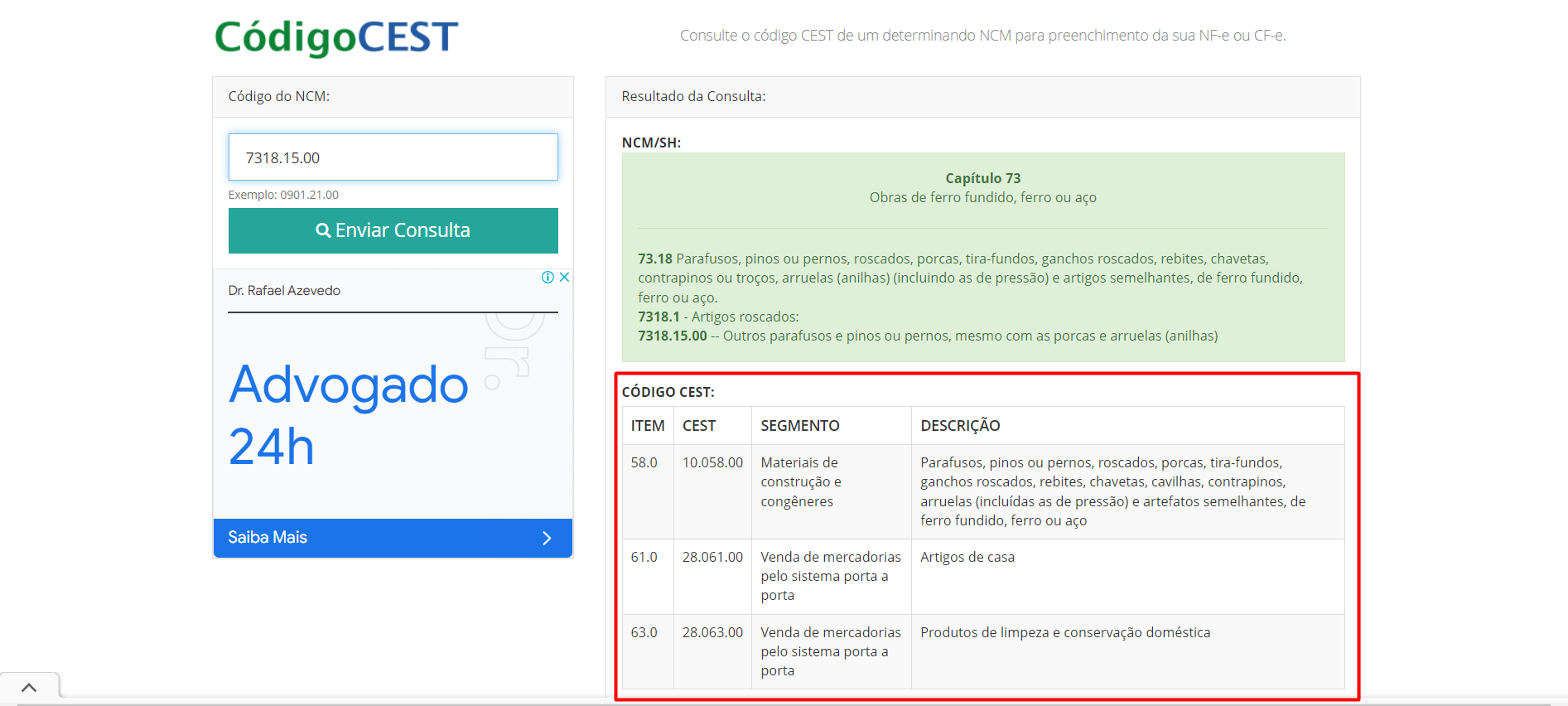Click the segment cell in row 63.0
Image resolution: width=1568 pixels, height=706 pixels.
tap(831, 651)
